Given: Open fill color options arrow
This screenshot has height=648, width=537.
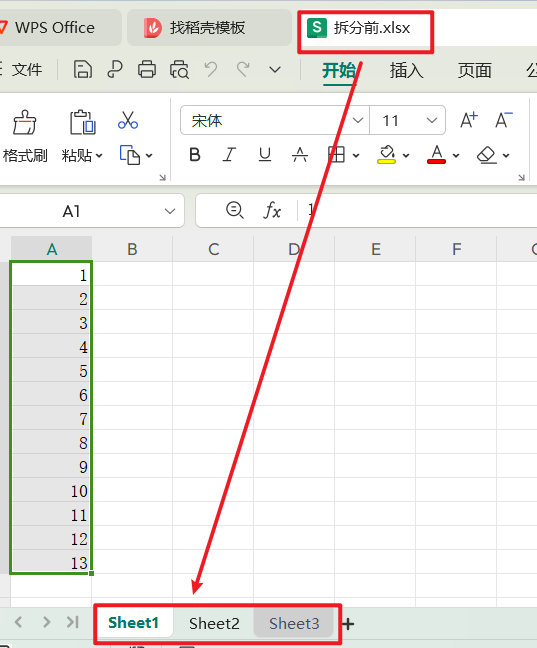Looking at the screenshot, I should pyautogui.click(x=406, y=156).
